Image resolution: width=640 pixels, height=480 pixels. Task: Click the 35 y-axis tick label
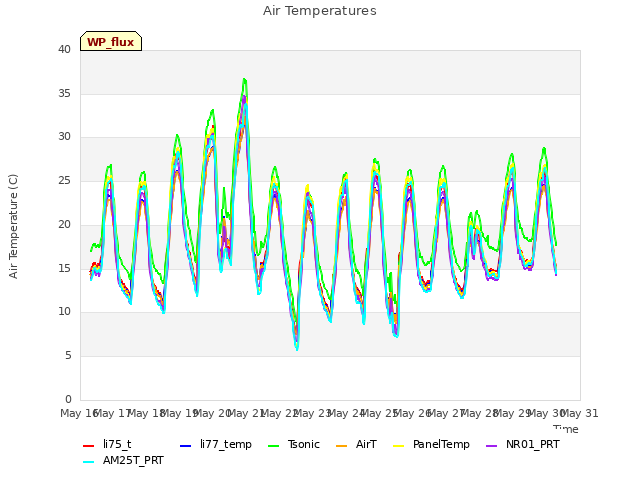[64, 93]
